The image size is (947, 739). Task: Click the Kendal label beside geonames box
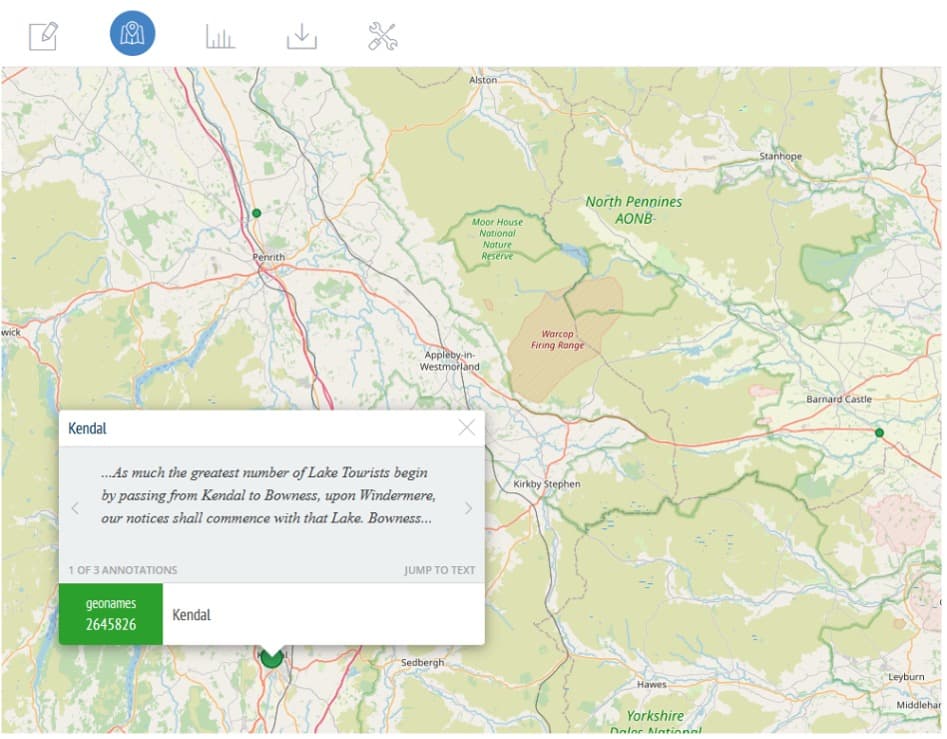(191, 614)
